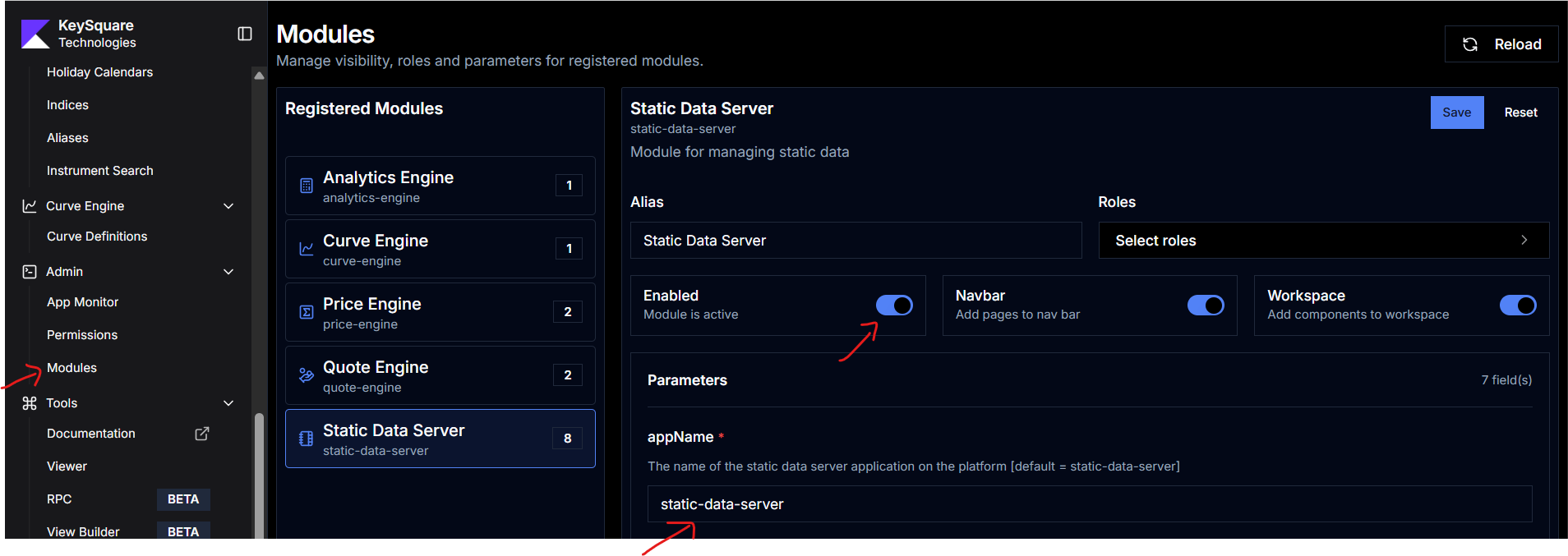Open Documentation link in sidebar
The image size is (1568, 556).
click(91, 434)
